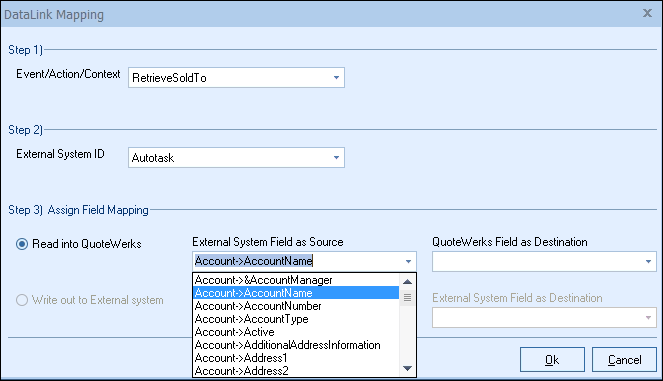Click the dropdown list scrollbar thumb
Viewport: 663px width, 381px height.
407,298
